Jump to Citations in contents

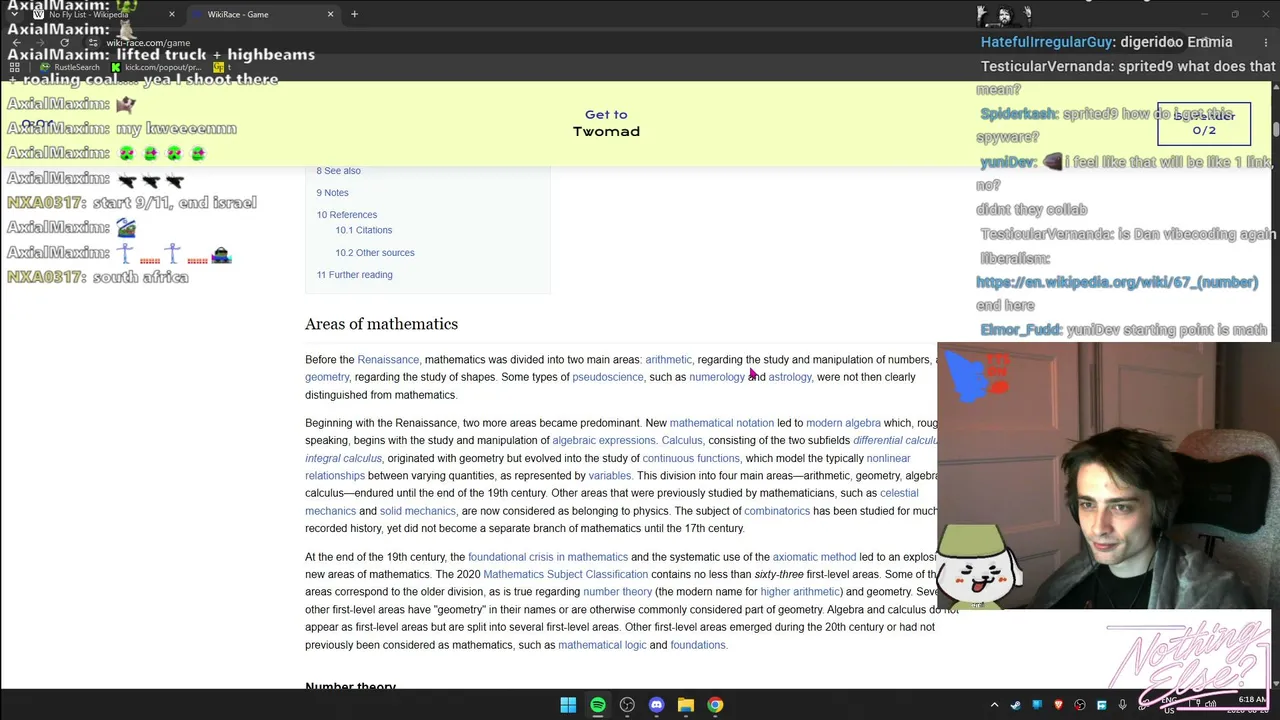tap(364, 230)
